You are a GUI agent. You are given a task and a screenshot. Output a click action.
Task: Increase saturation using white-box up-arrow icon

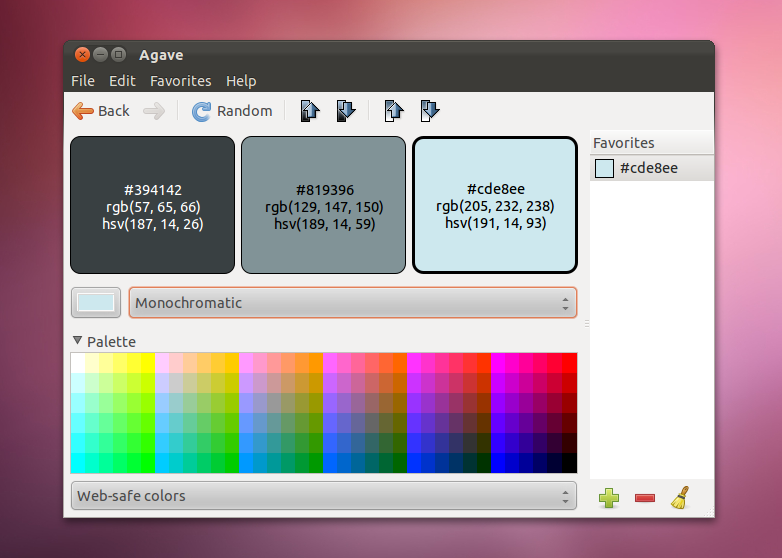[x=393, y=111]
